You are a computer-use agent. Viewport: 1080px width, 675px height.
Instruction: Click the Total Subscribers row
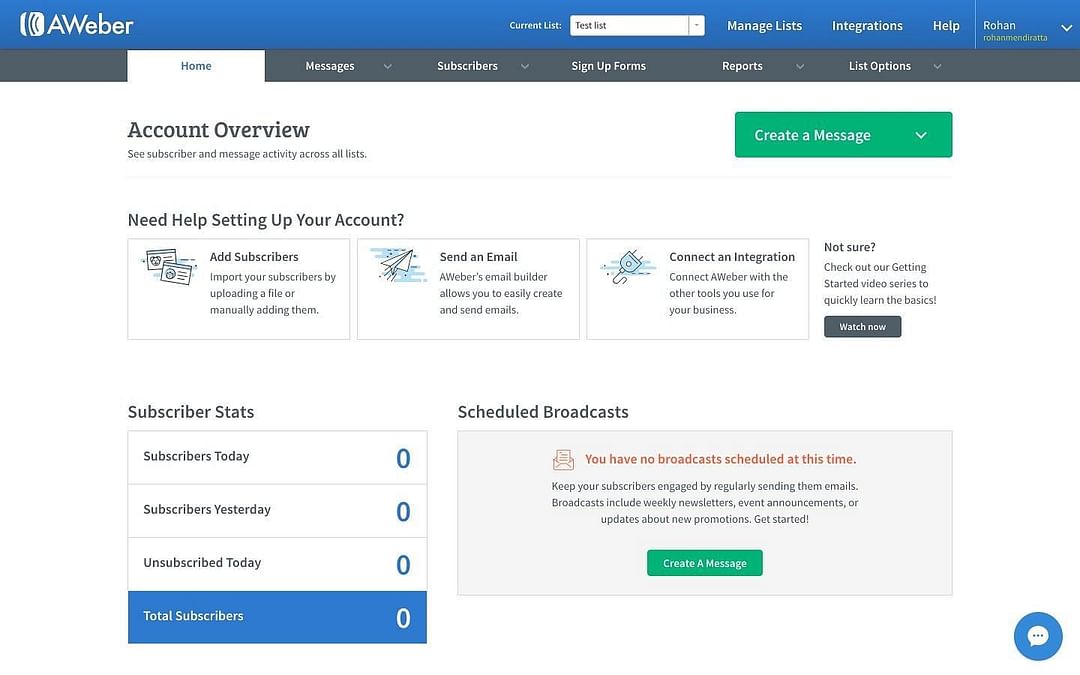[277, 617]
